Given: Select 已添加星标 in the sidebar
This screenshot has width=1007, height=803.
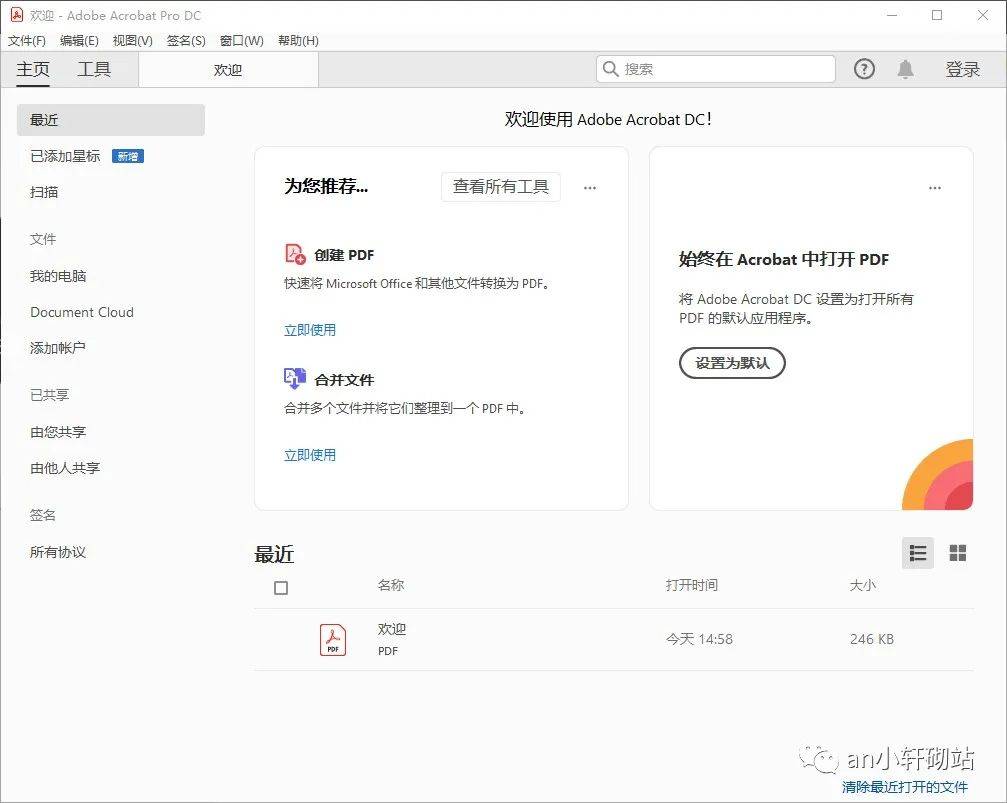Looking at the screenshot, I should 65,156.
